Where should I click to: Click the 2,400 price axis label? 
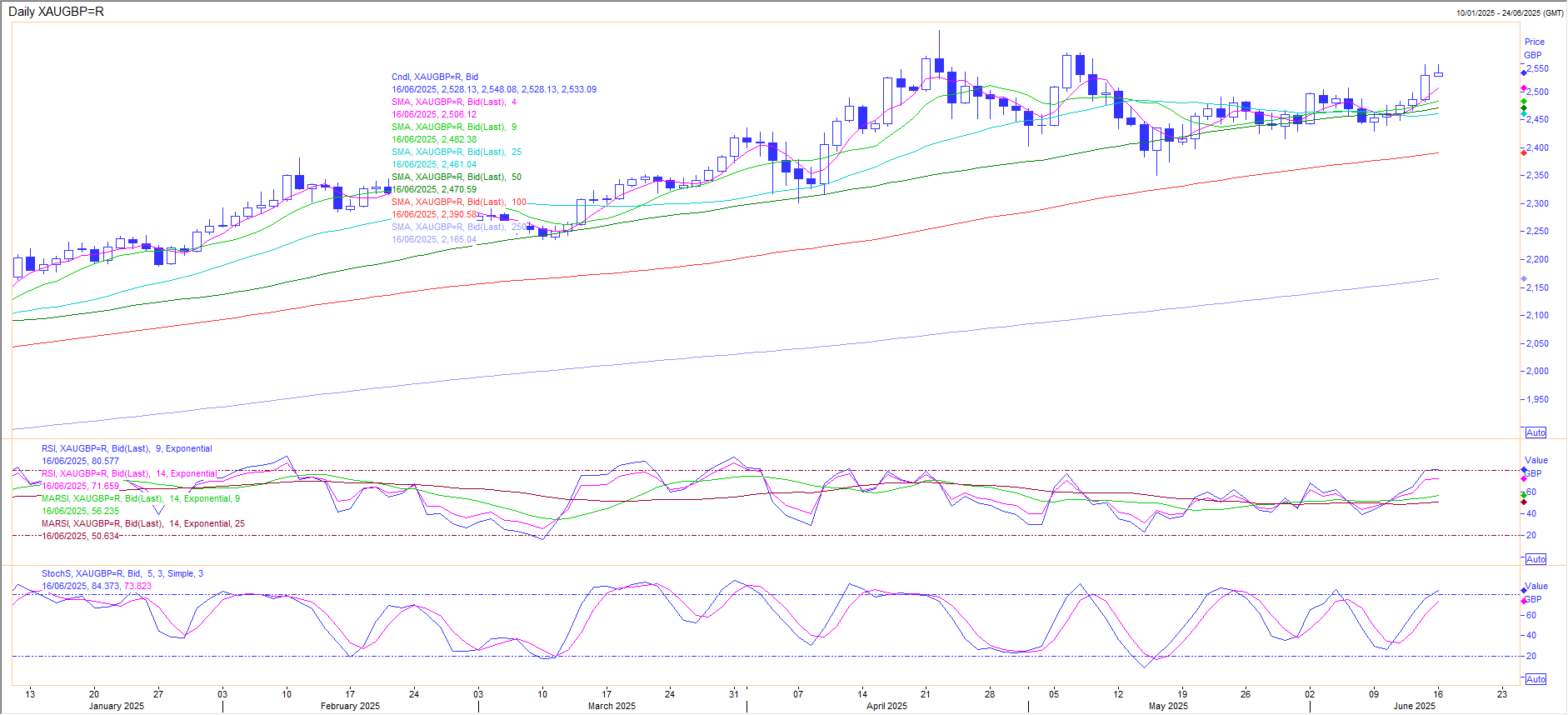[x=1537, y=147]
